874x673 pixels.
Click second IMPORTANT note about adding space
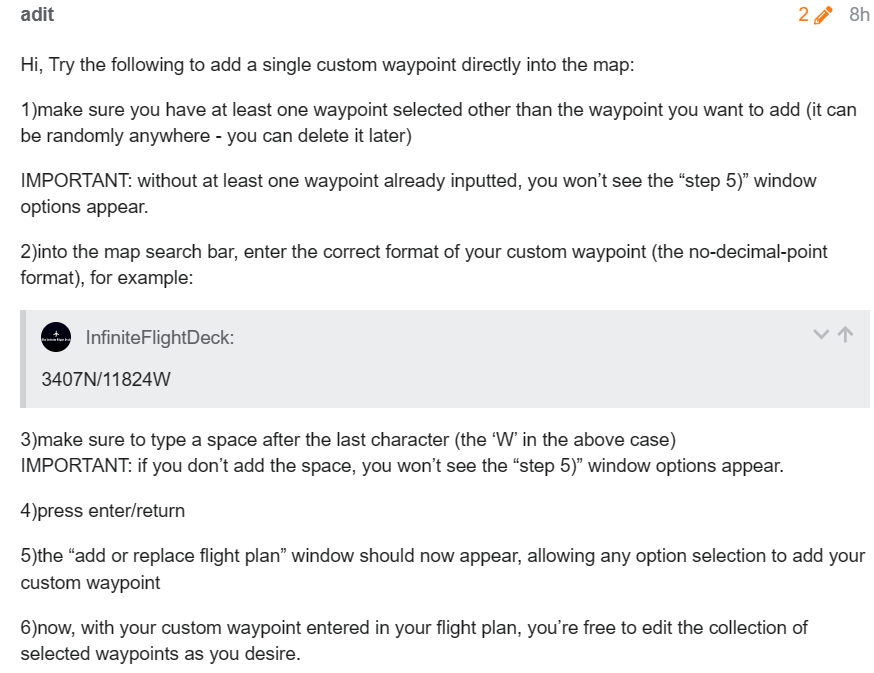402,466
